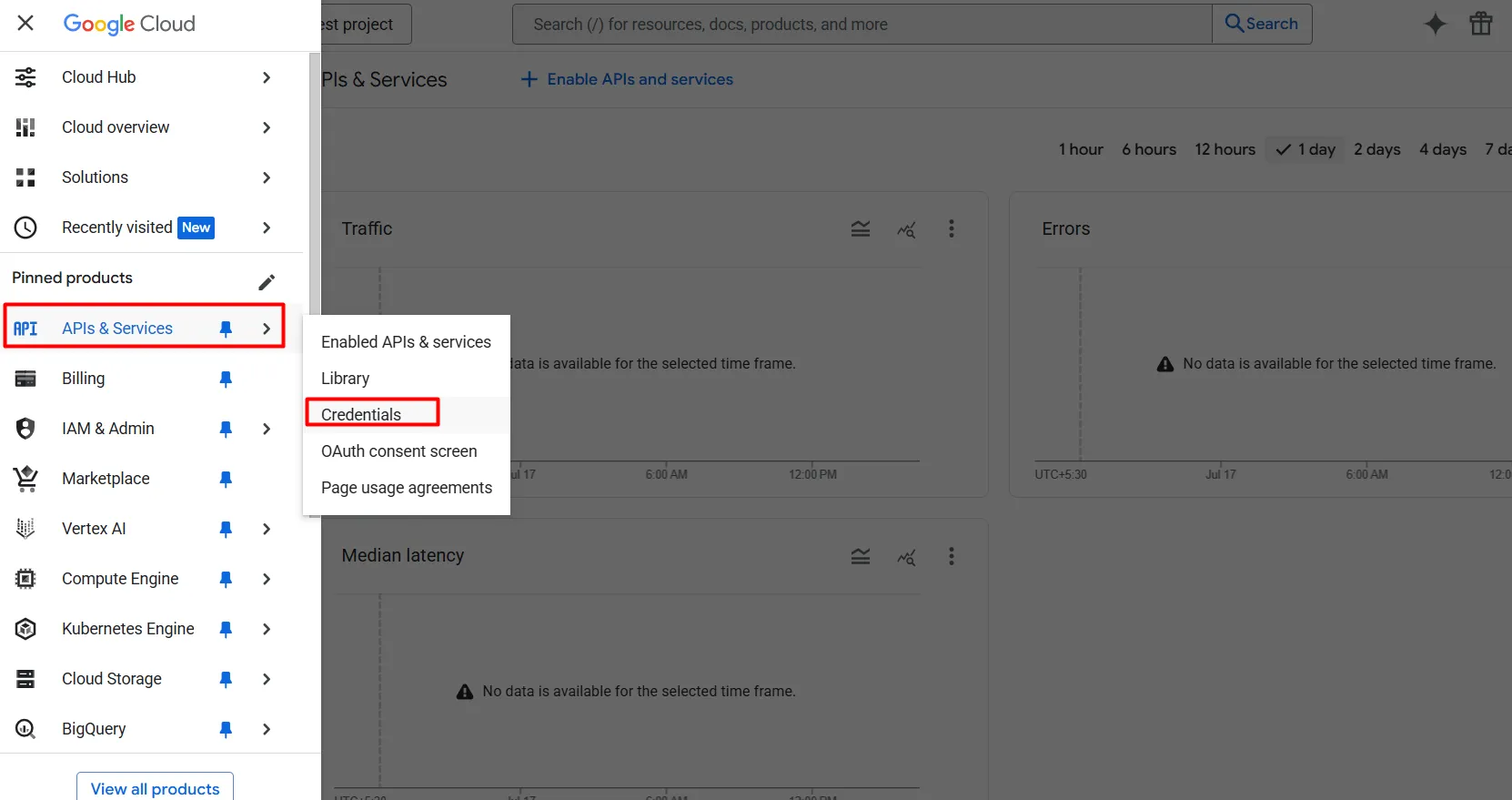
Task: Click the Search button
Action: pos(1262,24)
